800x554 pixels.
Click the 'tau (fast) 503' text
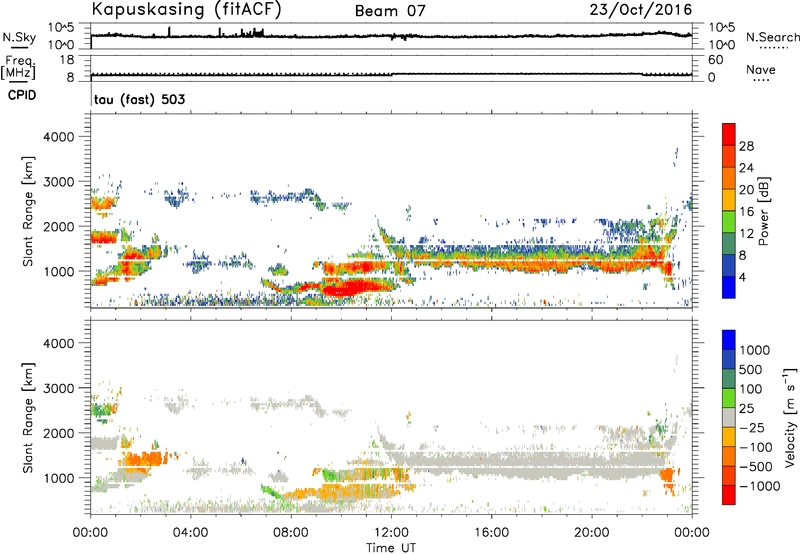pyautogui.click(x=139, y=99)
